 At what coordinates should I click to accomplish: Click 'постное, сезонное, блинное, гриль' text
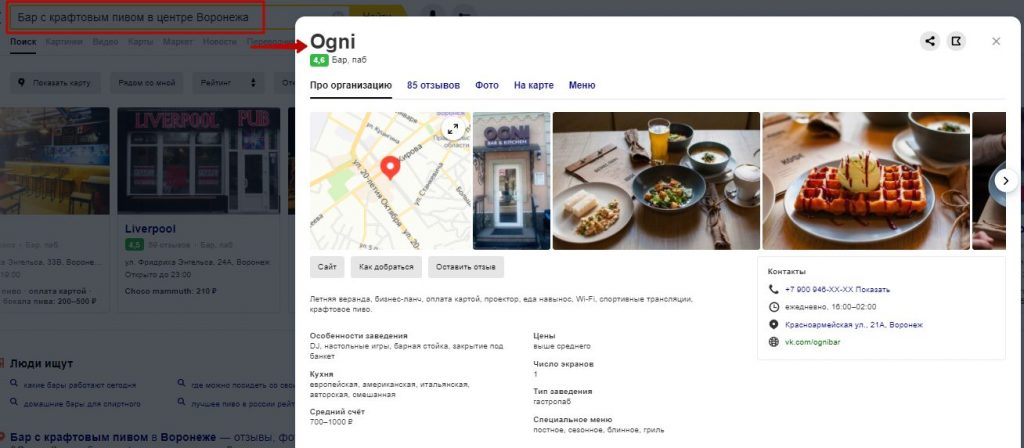[x=599, y=430]
